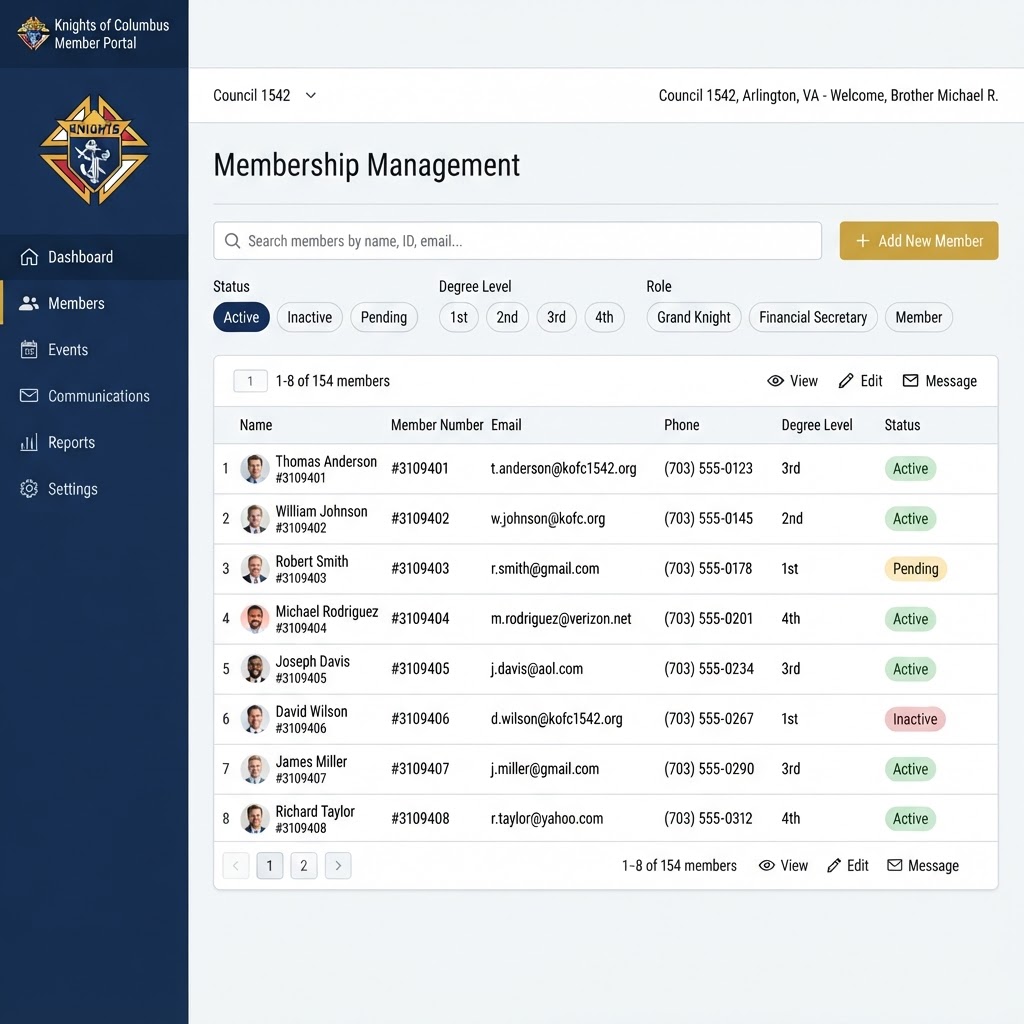Click Joseph Davis's avatar
This screenshot has width=1024, height=1024.
click(255, 669)
